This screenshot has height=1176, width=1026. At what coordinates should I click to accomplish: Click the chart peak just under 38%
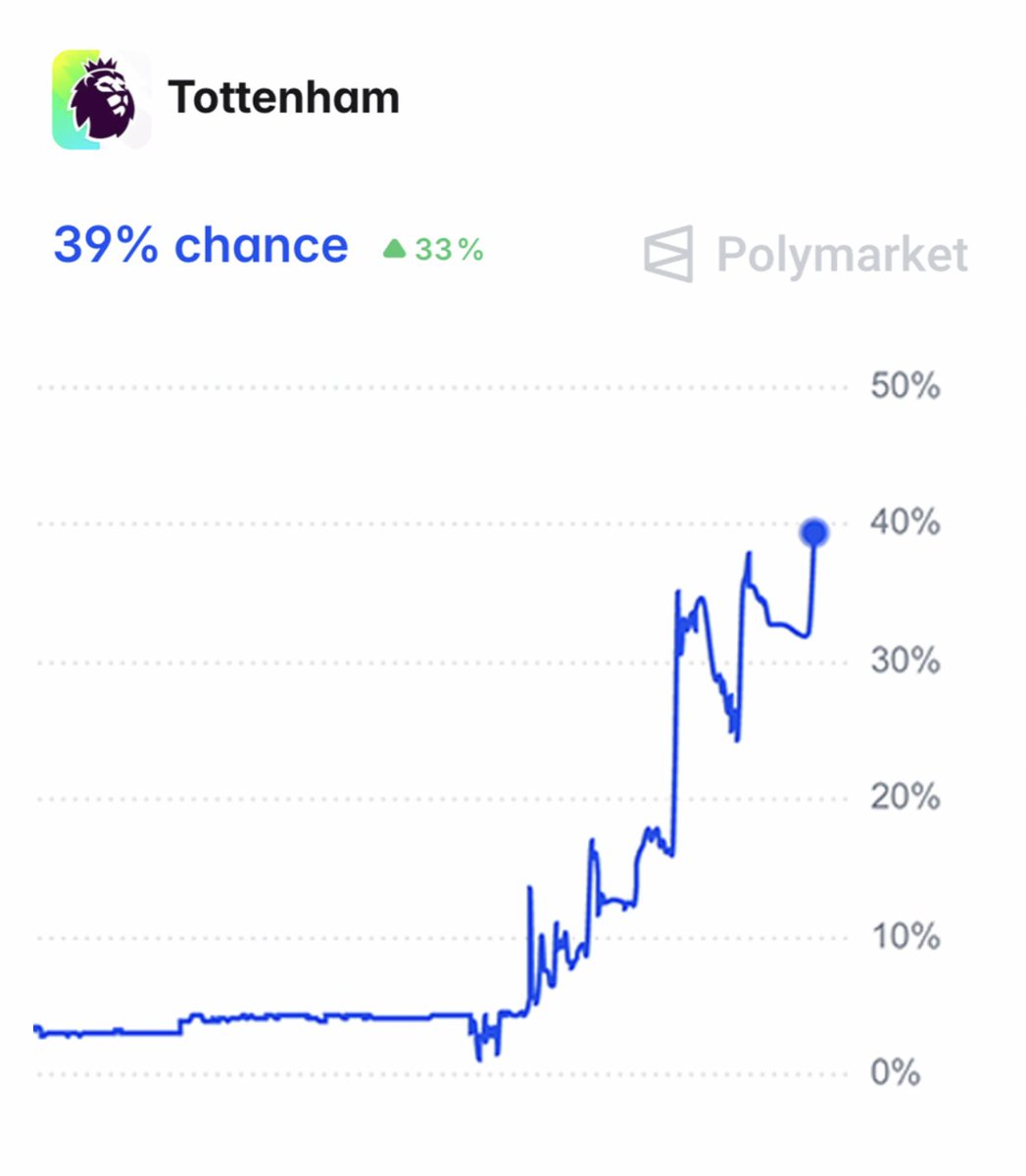750,554
